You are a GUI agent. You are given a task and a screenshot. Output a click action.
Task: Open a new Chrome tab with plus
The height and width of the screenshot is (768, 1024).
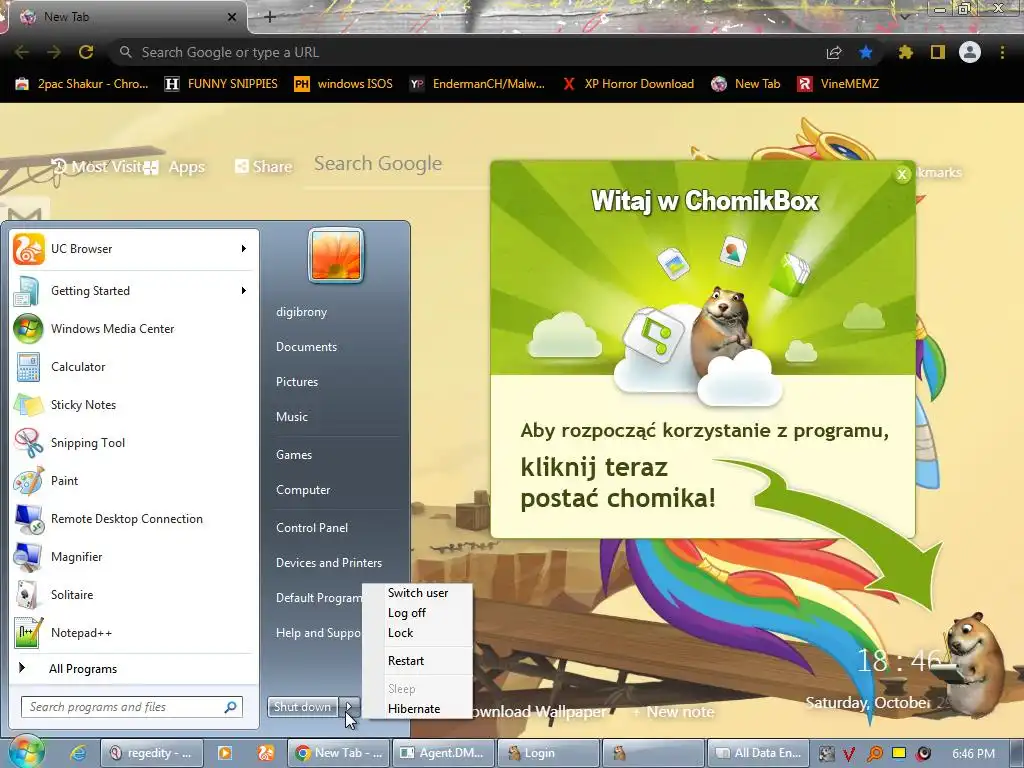[x=270, y=17]
